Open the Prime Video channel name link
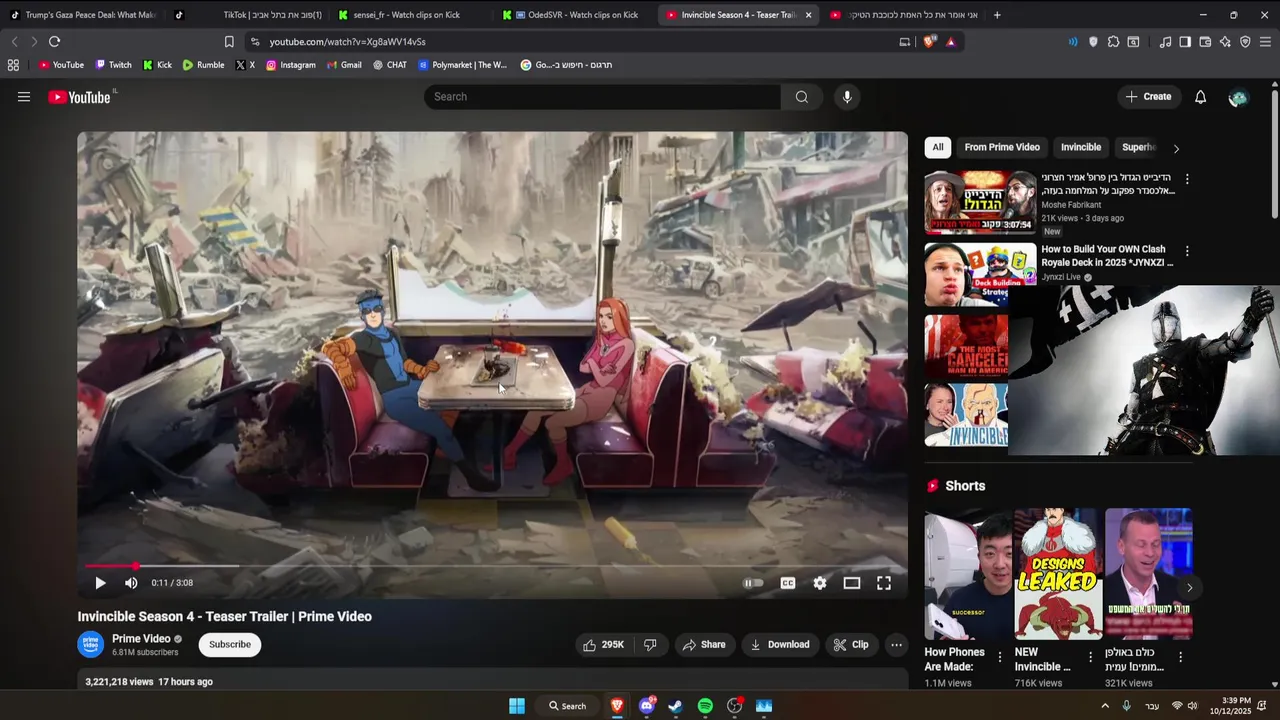 [141, 639]
